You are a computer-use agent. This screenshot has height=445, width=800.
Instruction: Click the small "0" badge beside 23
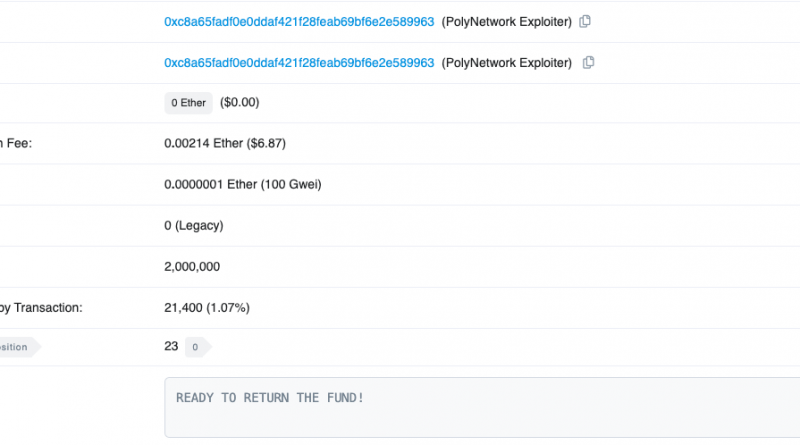coord(196,347)
